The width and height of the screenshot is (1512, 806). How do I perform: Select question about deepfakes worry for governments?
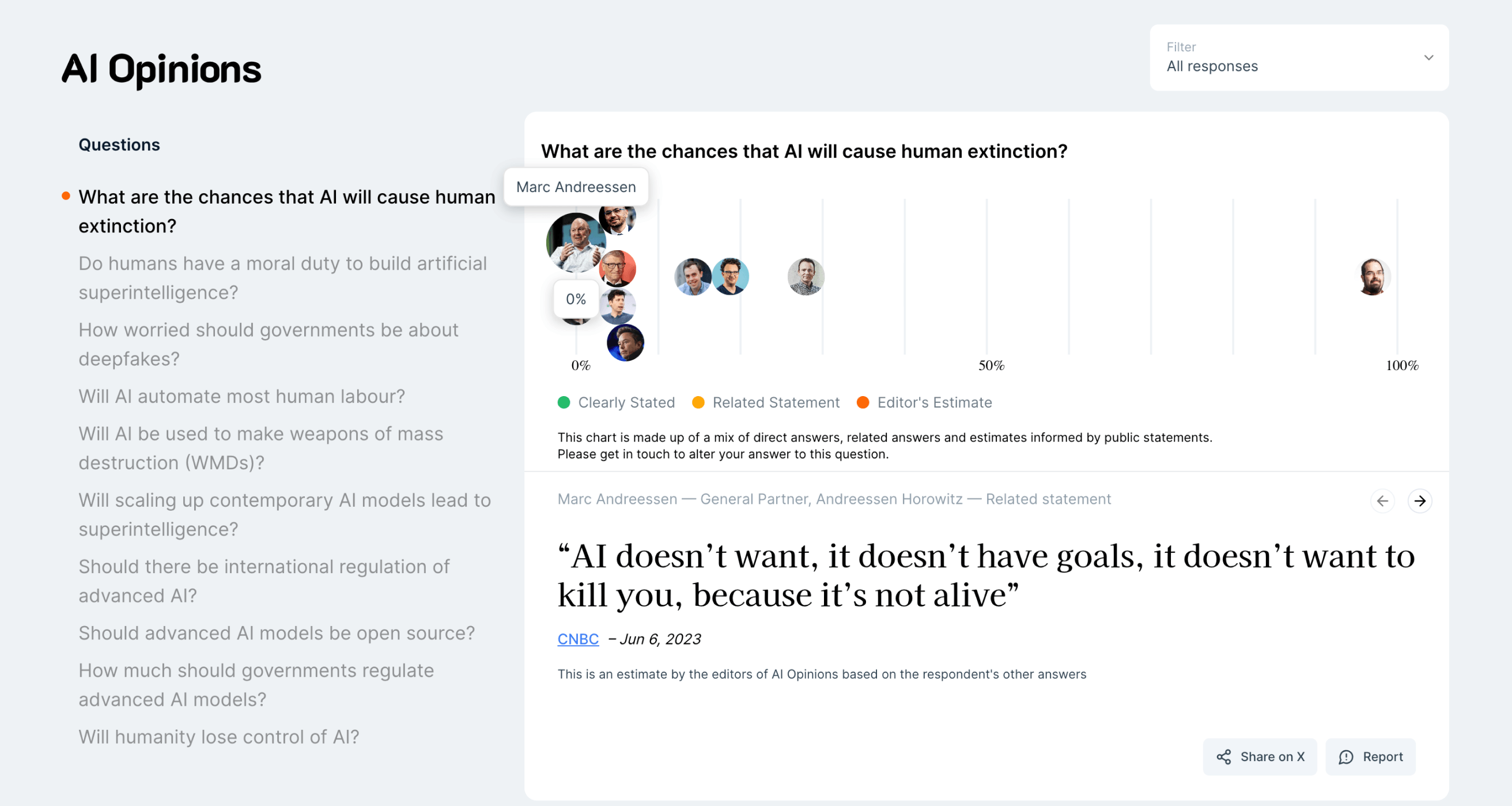(269, 344)
